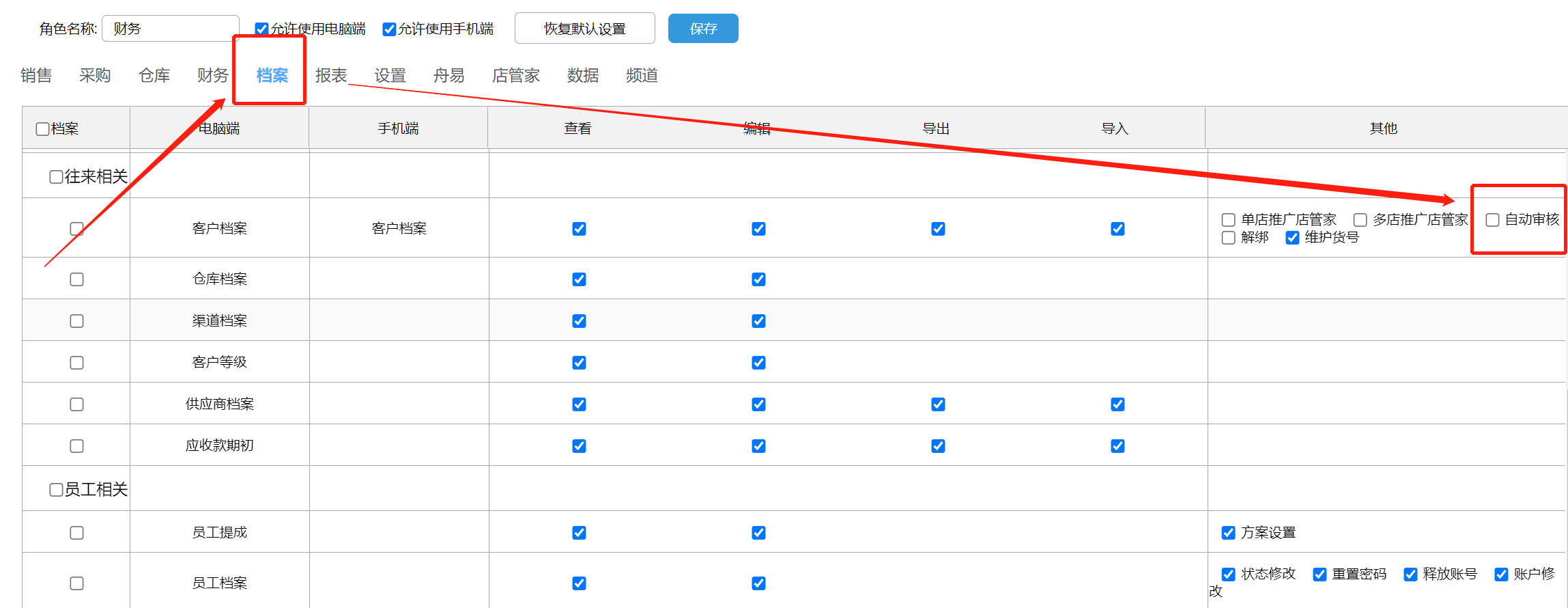This screenshot has height=608, width=1568.
Task: Select the 店管家 tab
Action: pos(515,75)
